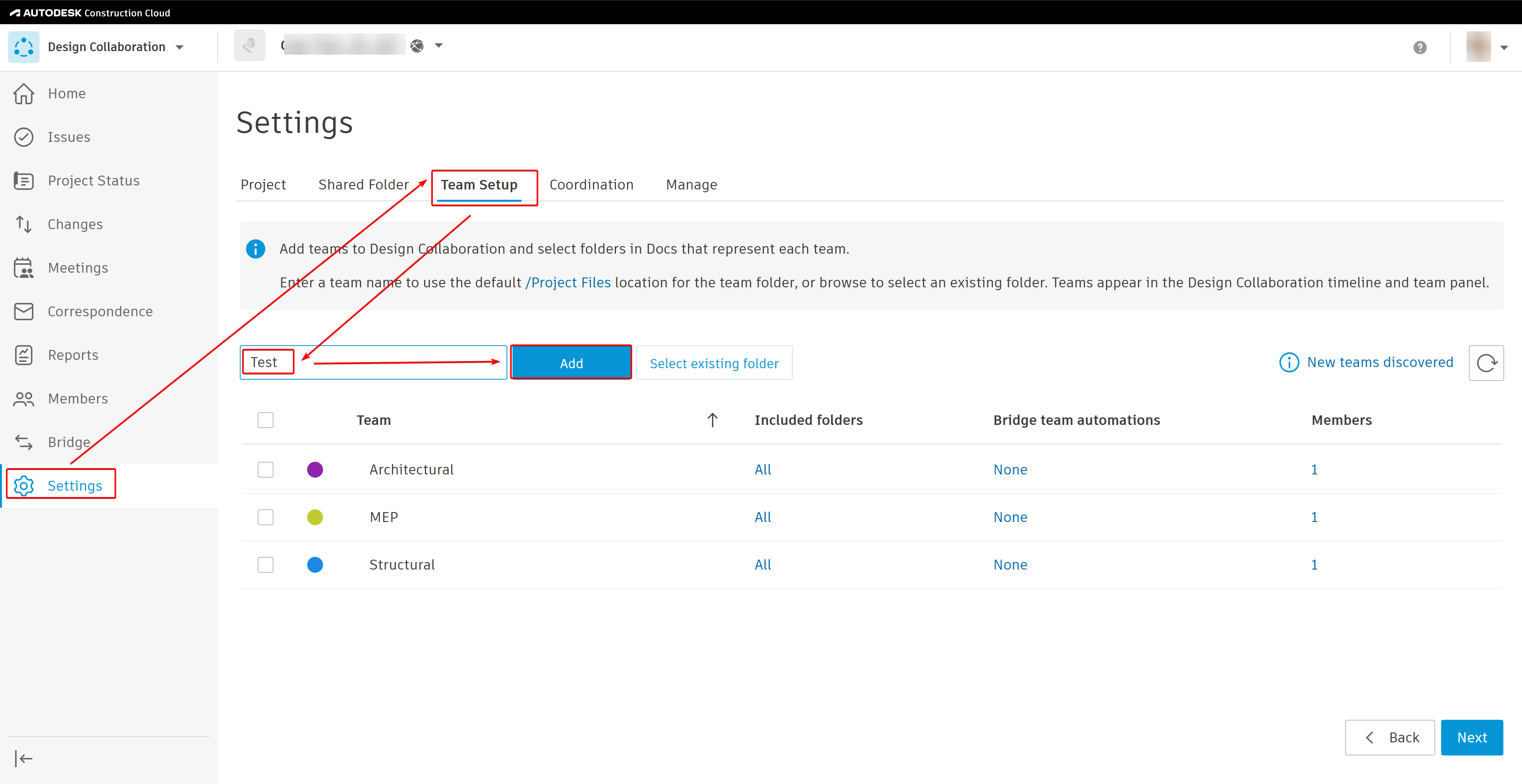Screen dimensions: 1522x784
Task: Open Correspondence mail icon
Action: (x=24, y=312)
